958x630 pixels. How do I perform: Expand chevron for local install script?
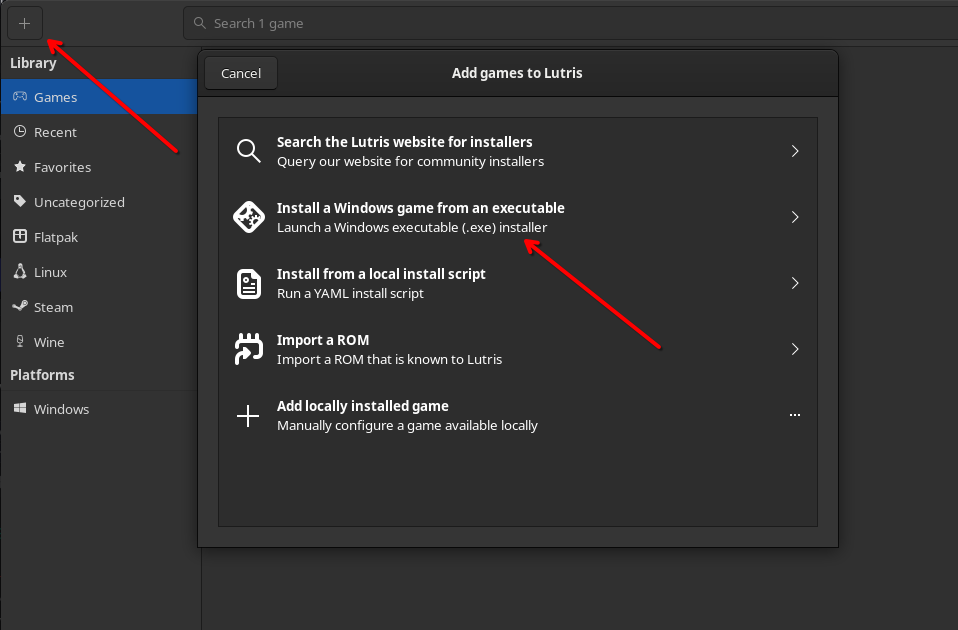click(x=795, y=283)
